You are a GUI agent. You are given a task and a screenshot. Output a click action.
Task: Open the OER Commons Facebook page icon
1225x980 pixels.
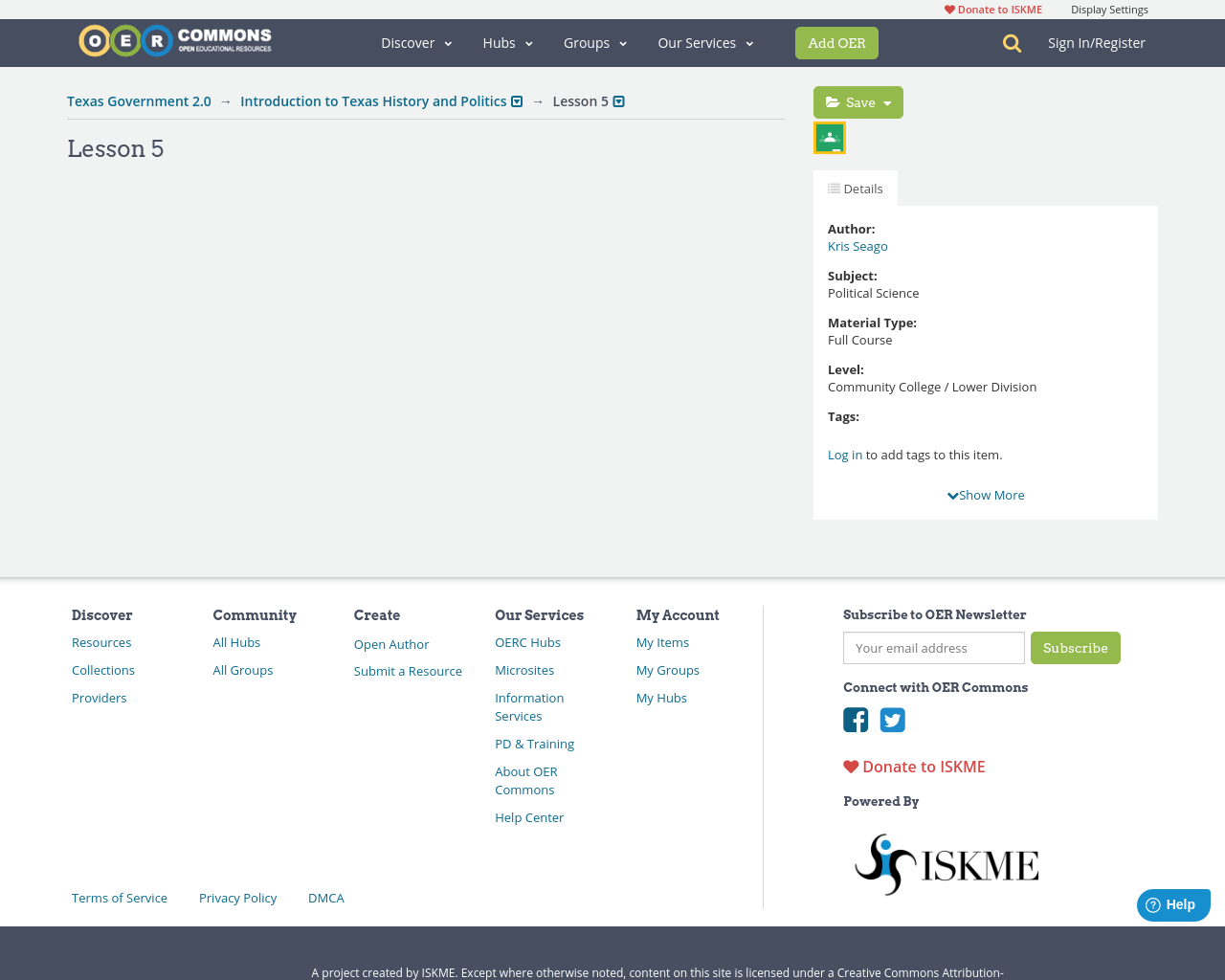tap(856, 720)
